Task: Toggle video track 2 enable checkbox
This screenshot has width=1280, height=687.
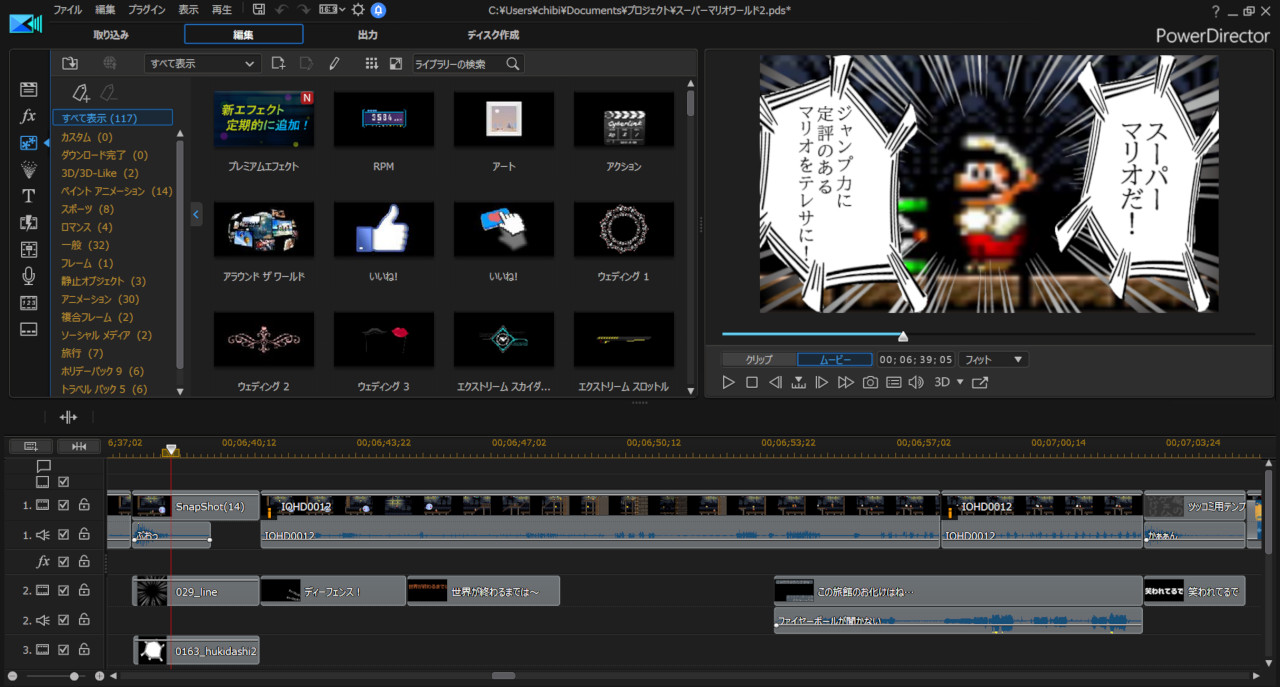Action: click(63, 591)
